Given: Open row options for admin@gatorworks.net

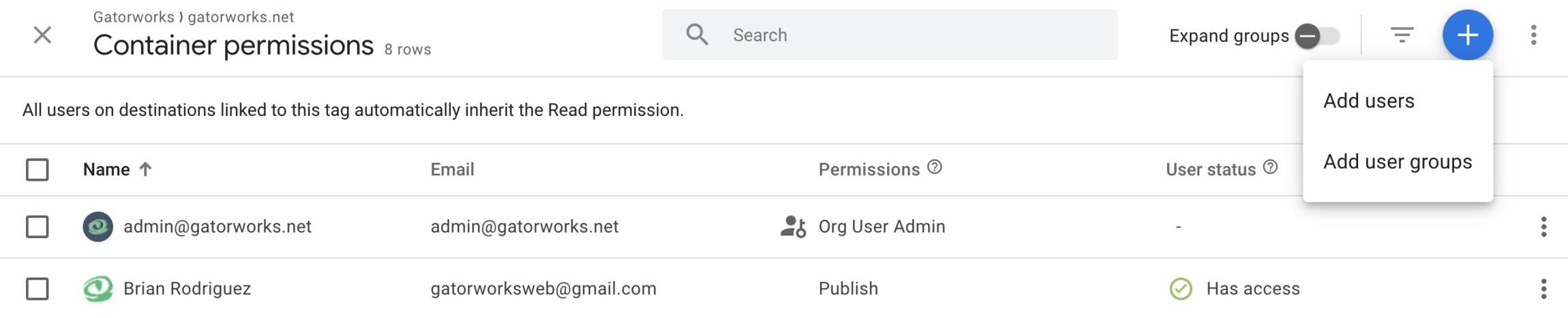Looking at the screenshot, I should pyautogui.click(x=1543, y=227).
